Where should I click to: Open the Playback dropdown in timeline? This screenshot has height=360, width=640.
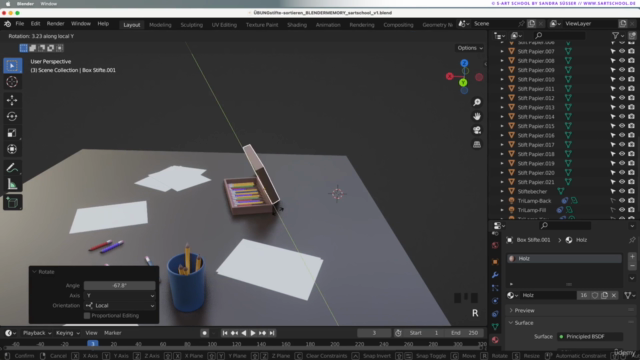(37, 333)
